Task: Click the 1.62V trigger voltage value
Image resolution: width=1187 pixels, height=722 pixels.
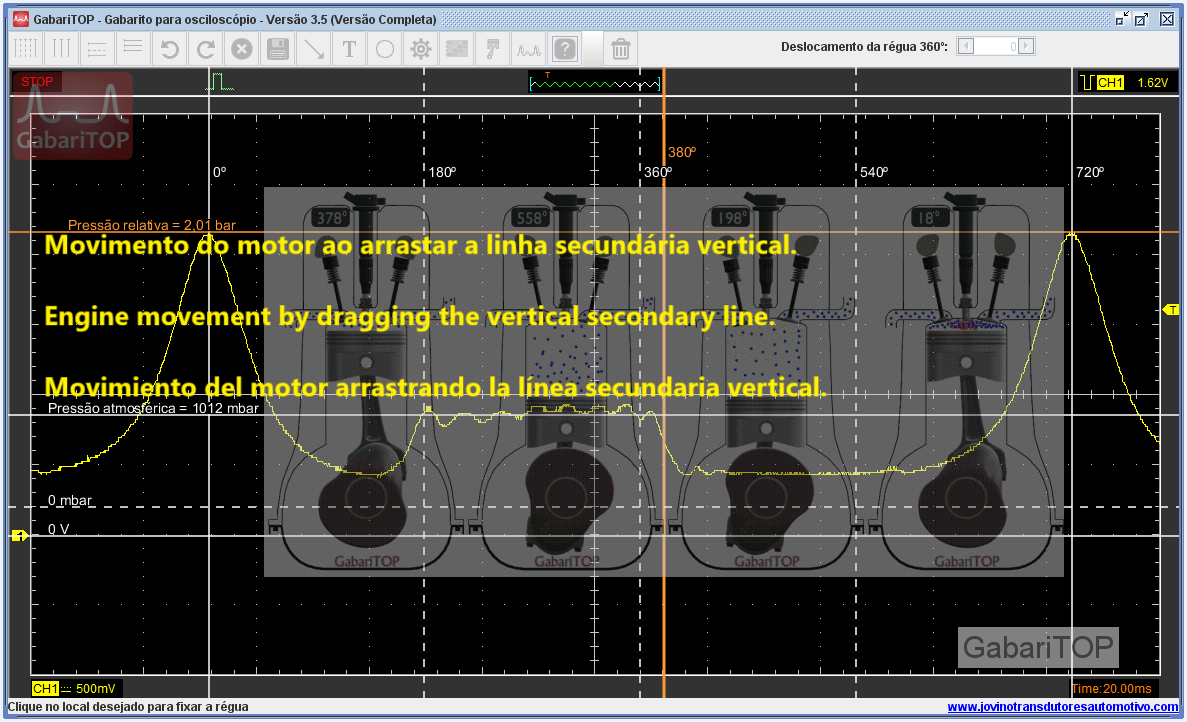Action: pos(1152,82)
